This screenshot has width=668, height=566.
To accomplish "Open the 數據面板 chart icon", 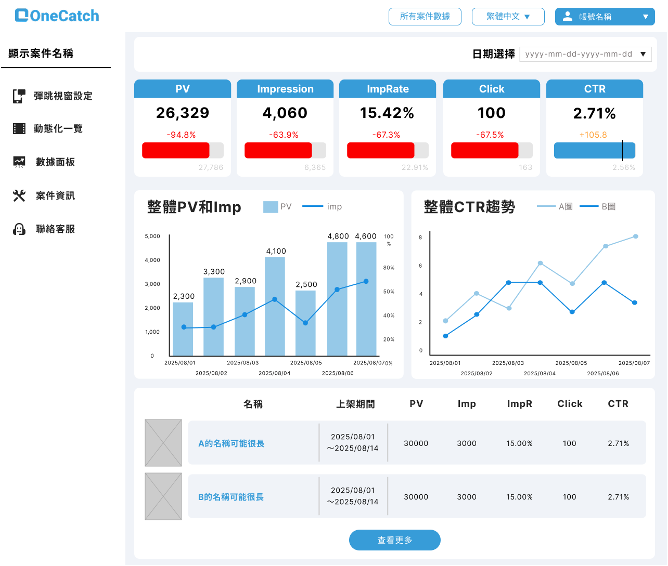I will [19, 161].
